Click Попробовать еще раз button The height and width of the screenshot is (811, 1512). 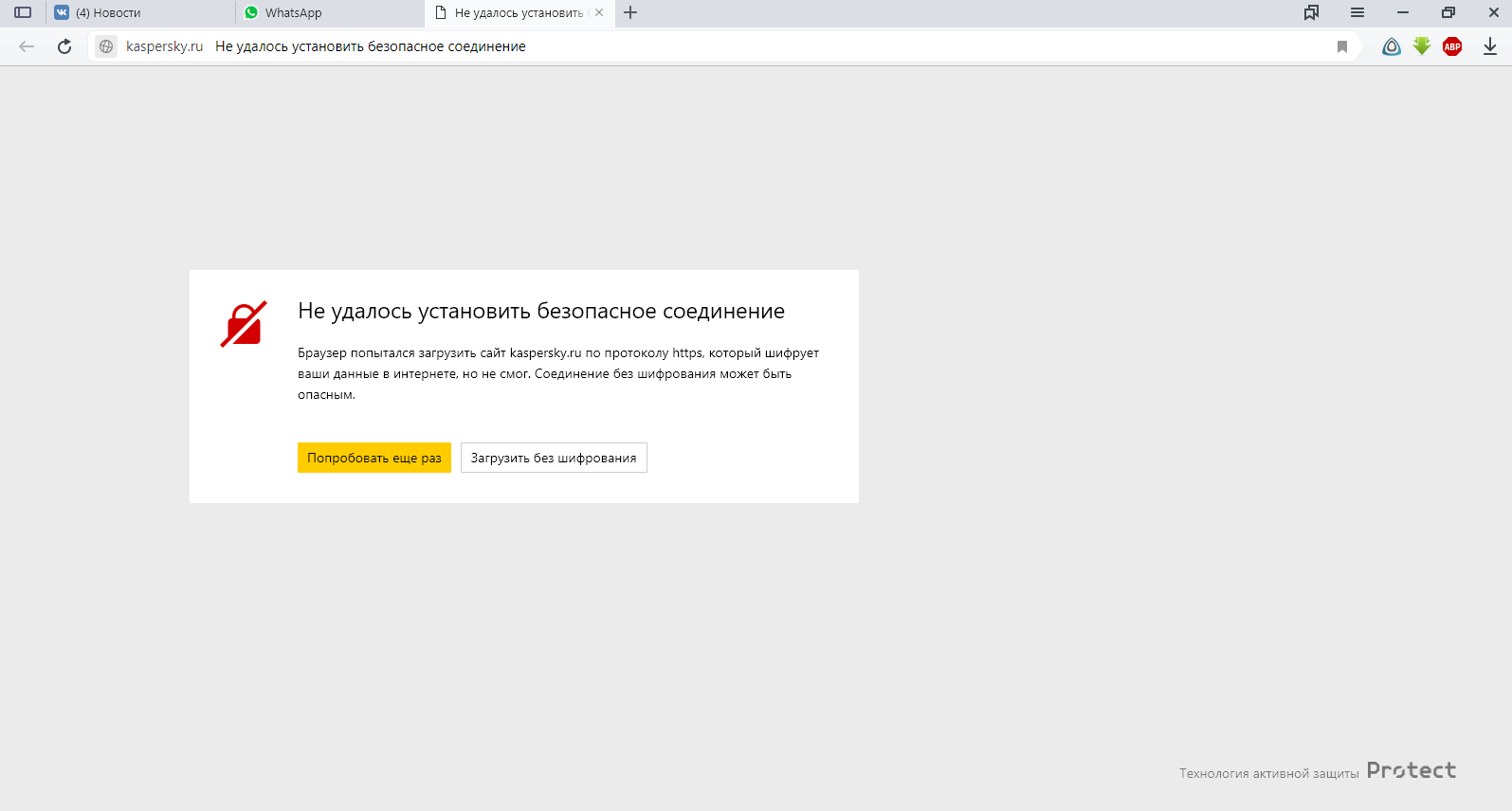tap(374, 458)
